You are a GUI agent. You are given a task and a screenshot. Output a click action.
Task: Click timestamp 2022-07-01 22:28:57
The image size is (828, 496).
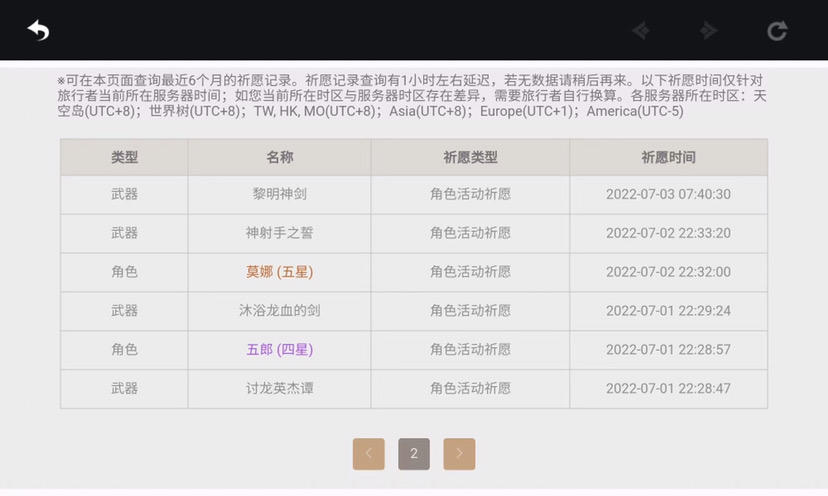669,349
